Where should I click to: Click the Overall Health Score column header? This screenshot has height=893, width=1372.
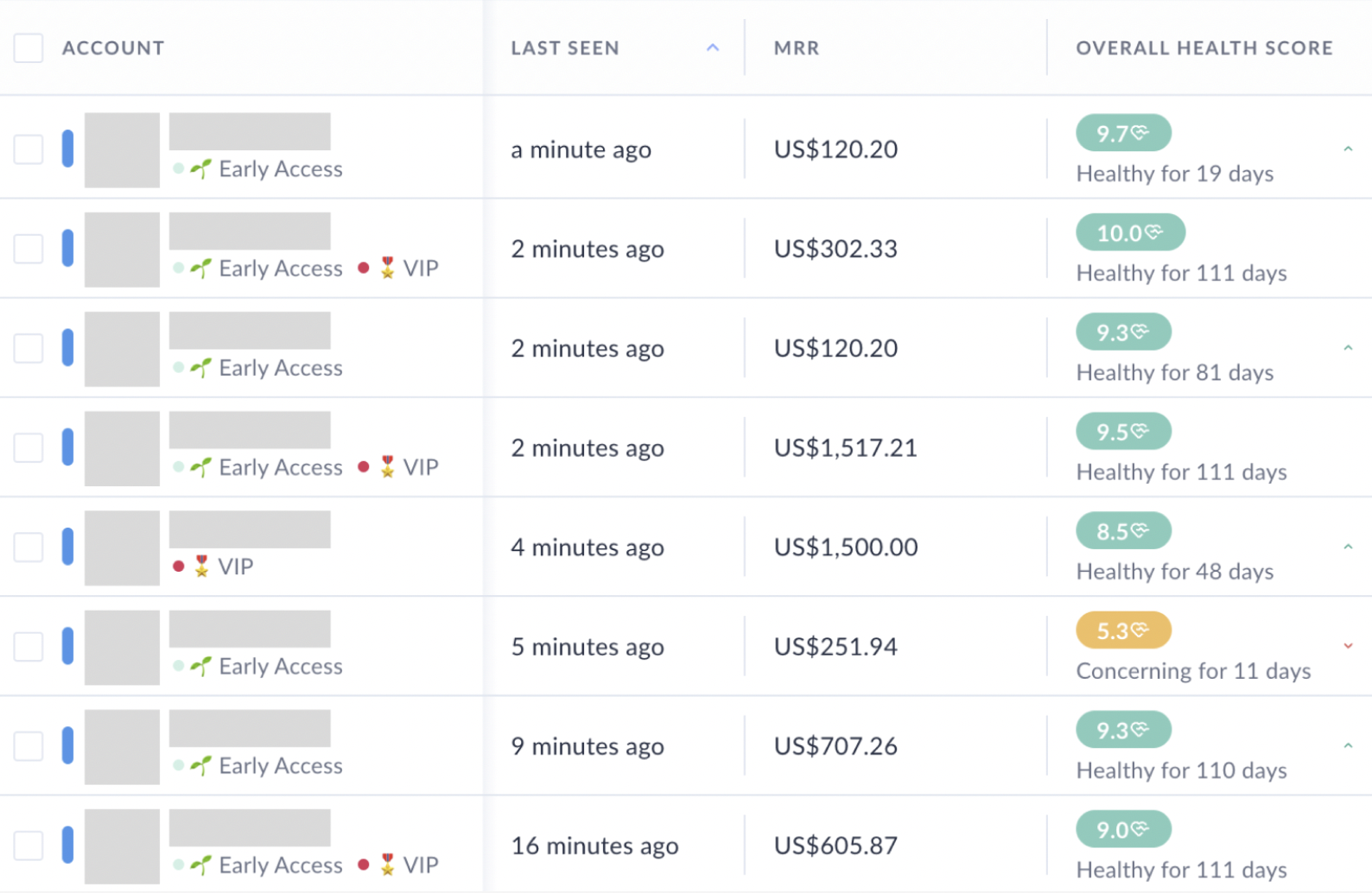click(x=1204, y=48)
